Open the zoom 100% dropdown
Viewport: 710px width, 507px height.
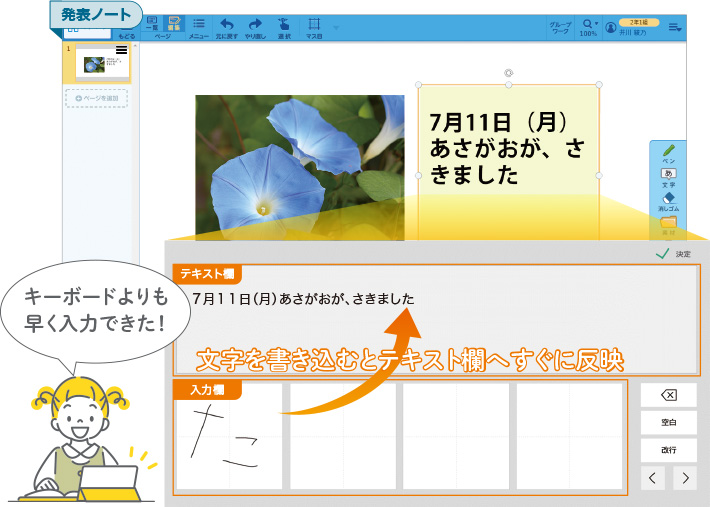coord(588,25)
